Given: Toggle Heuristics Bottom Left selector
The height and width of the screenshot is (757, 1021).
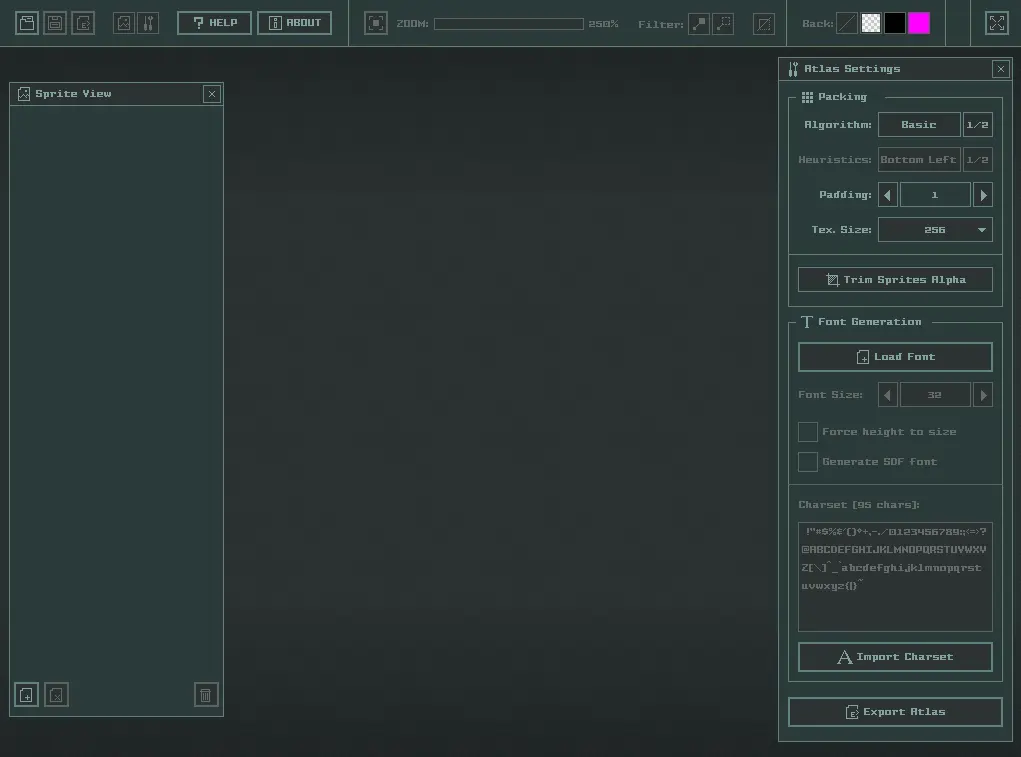Looking at the screenshot, I should (919, 159).
